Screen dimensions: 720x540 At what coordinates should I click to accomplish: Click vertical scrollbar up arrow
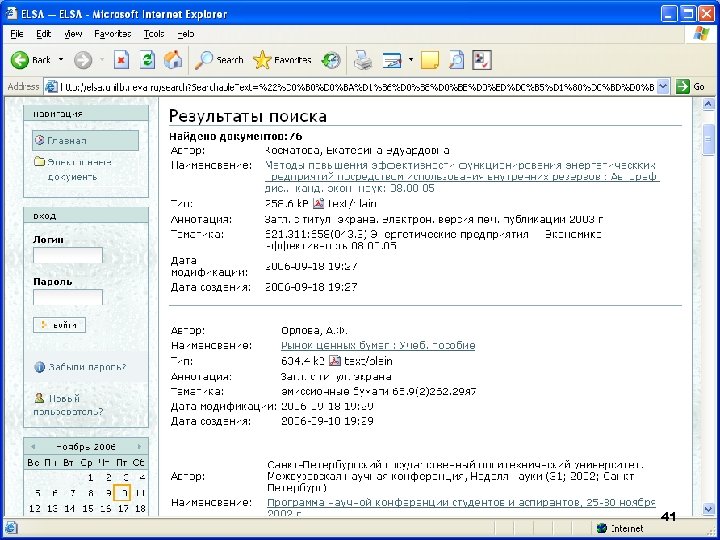tap(708, 104)
